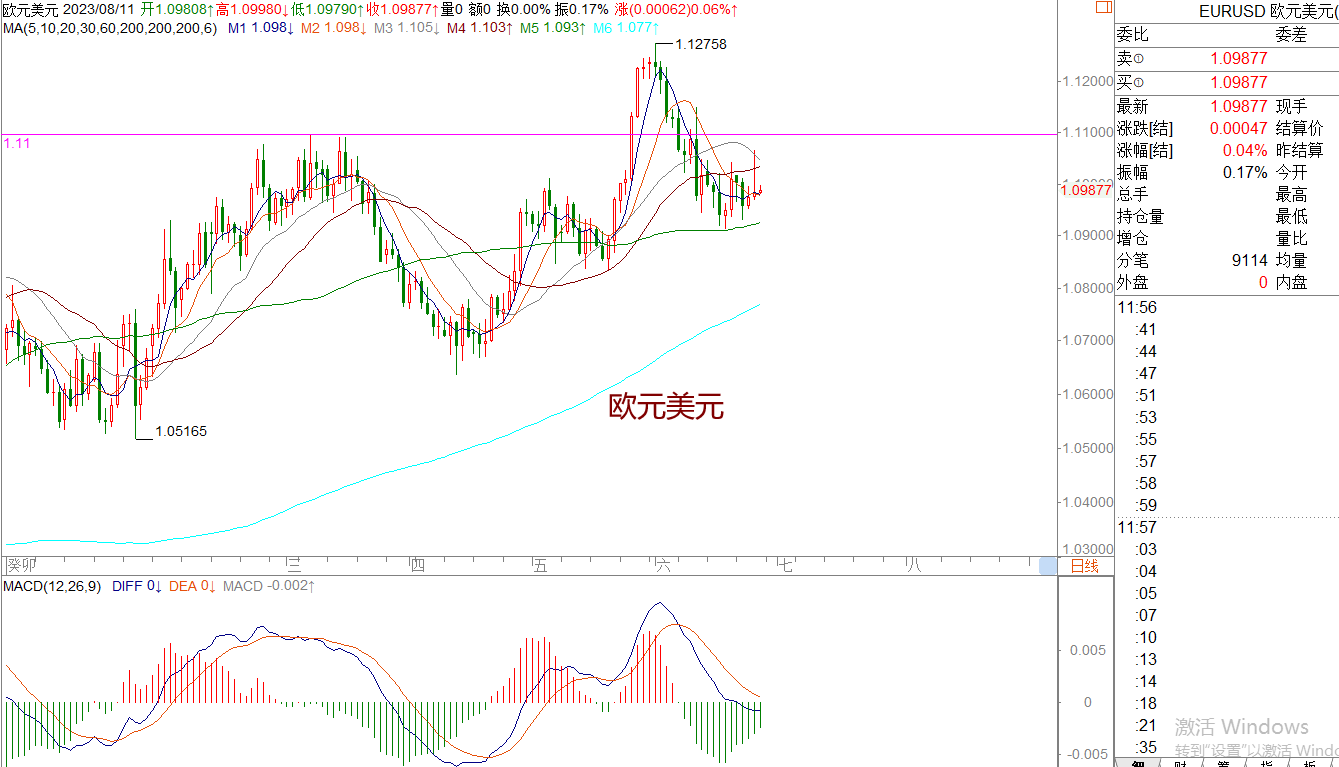
Task: Click the 八 month marker on time axis
Action: pos(912,566)
